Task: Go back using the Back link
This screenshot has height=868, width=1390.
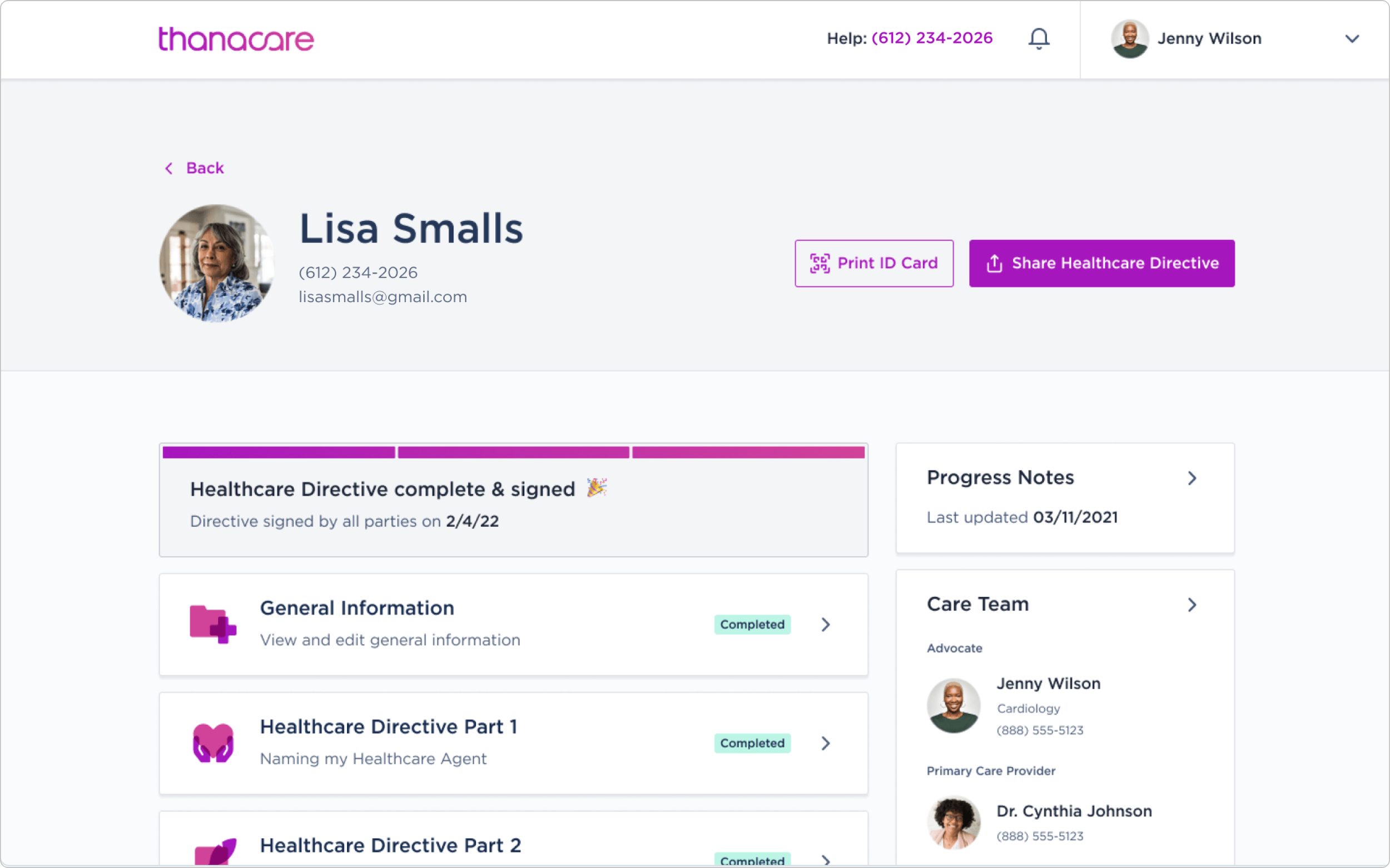Action: pos(205,168)
